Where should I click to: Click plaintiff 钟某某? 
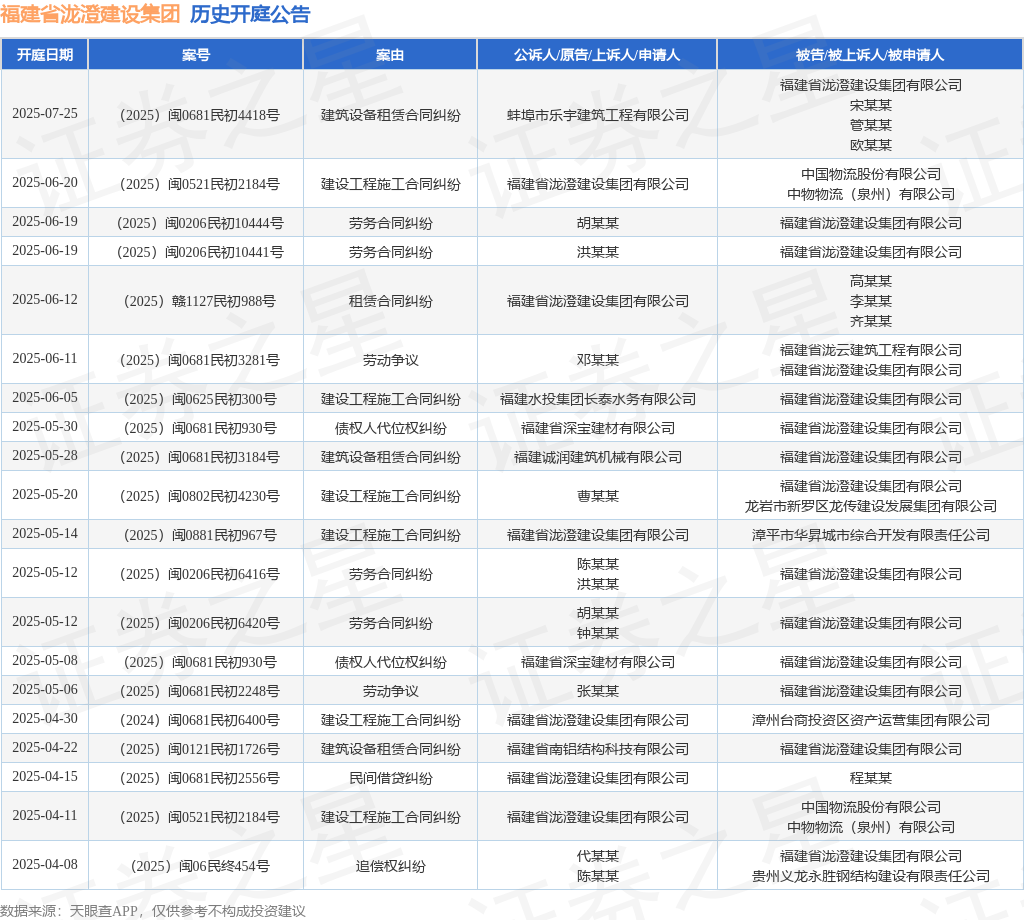[598, 633]
